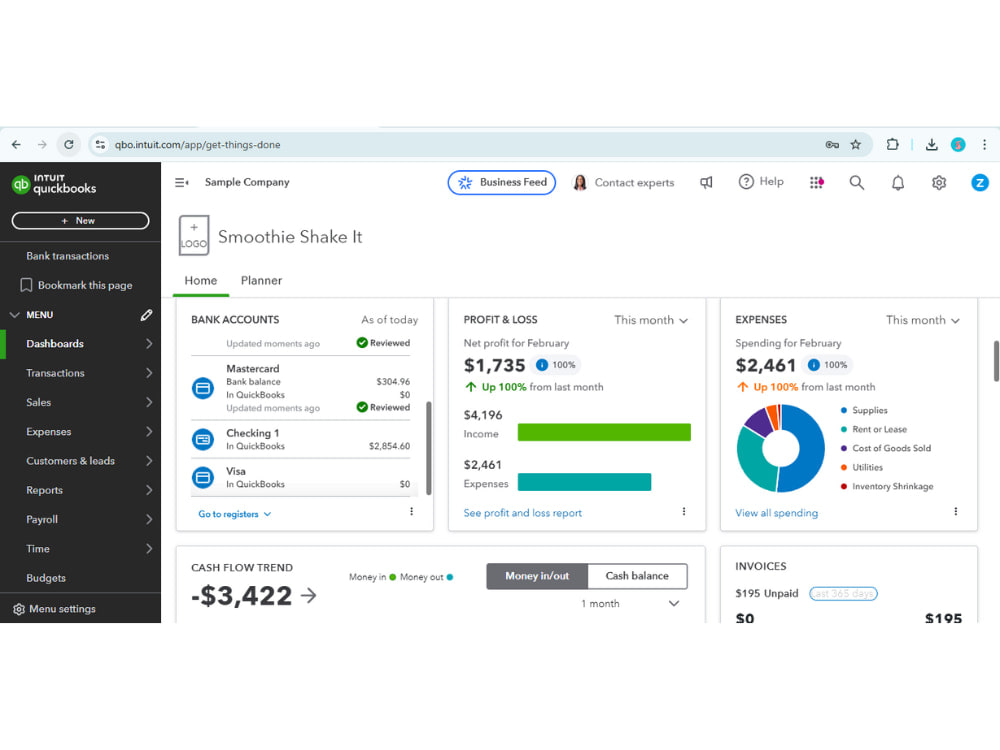Click the add LOGO placeholder
1000x750 pixels.
point(194,235)
